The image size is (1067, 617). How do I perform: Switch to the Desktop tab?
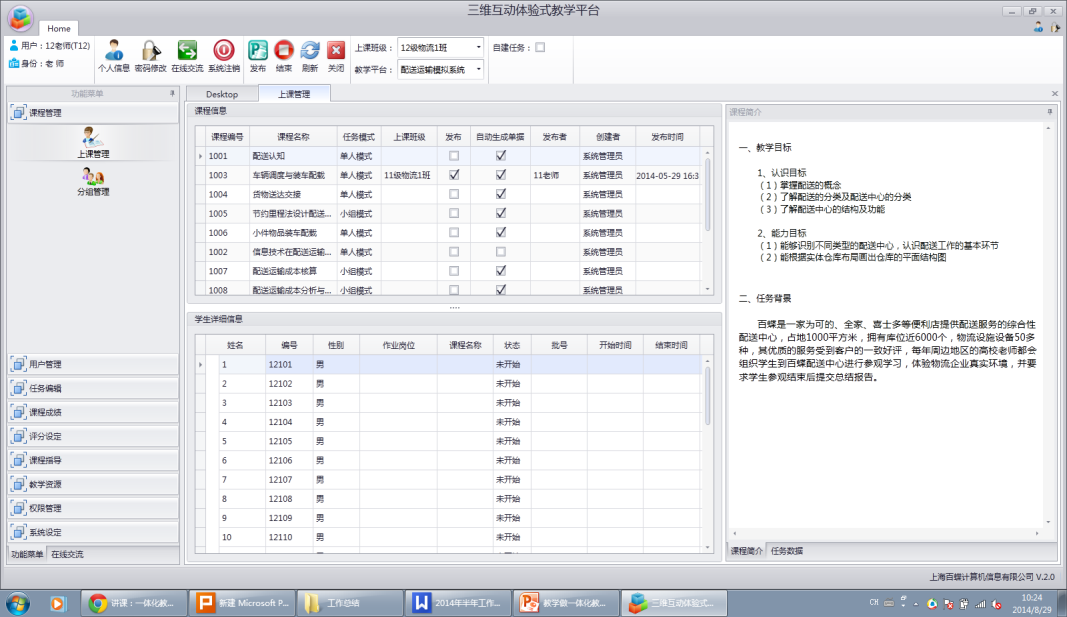[x=222, y=94]
